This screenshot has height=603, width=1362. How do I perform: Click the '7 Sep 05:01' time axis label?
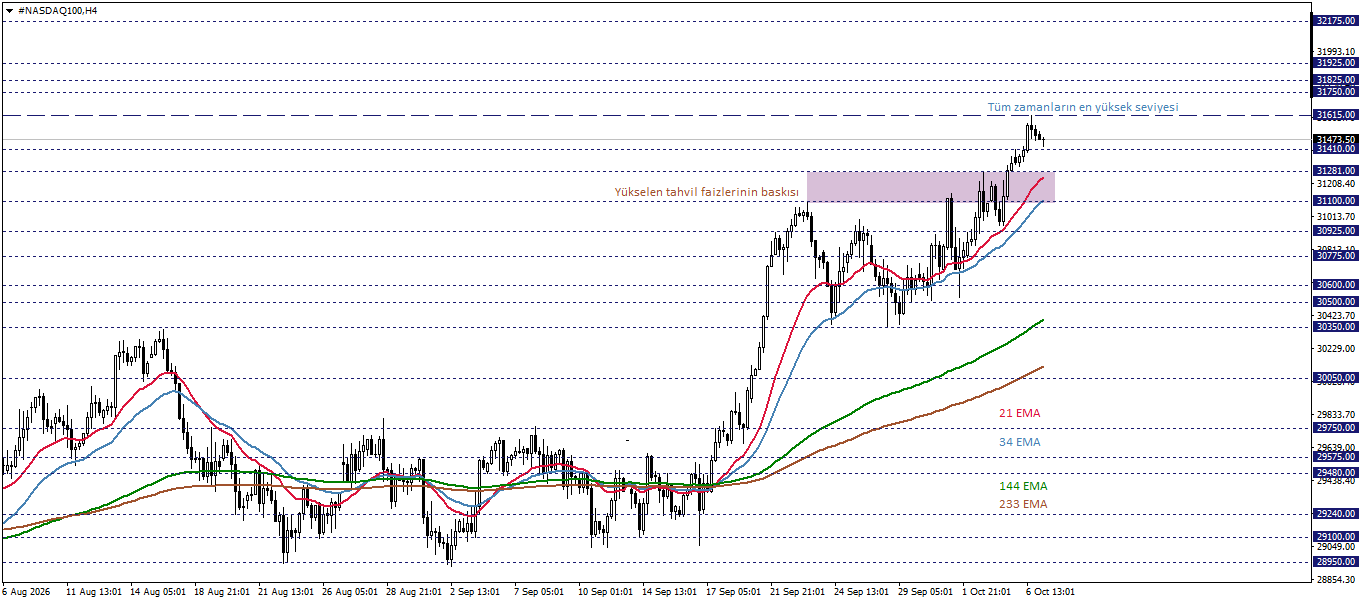[540, 592]
